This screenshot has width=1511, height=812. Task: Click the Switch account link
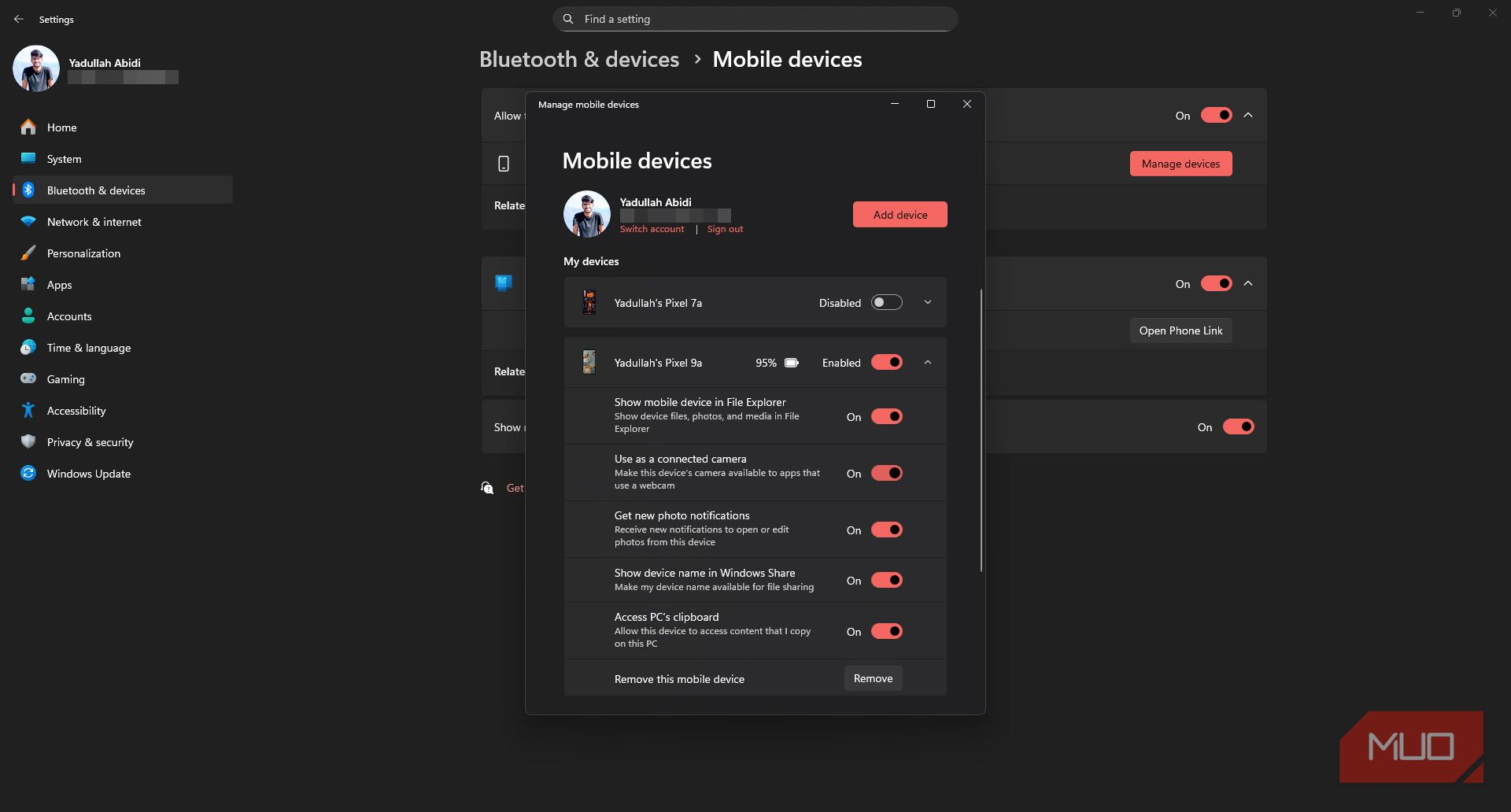tap(652, 229)
